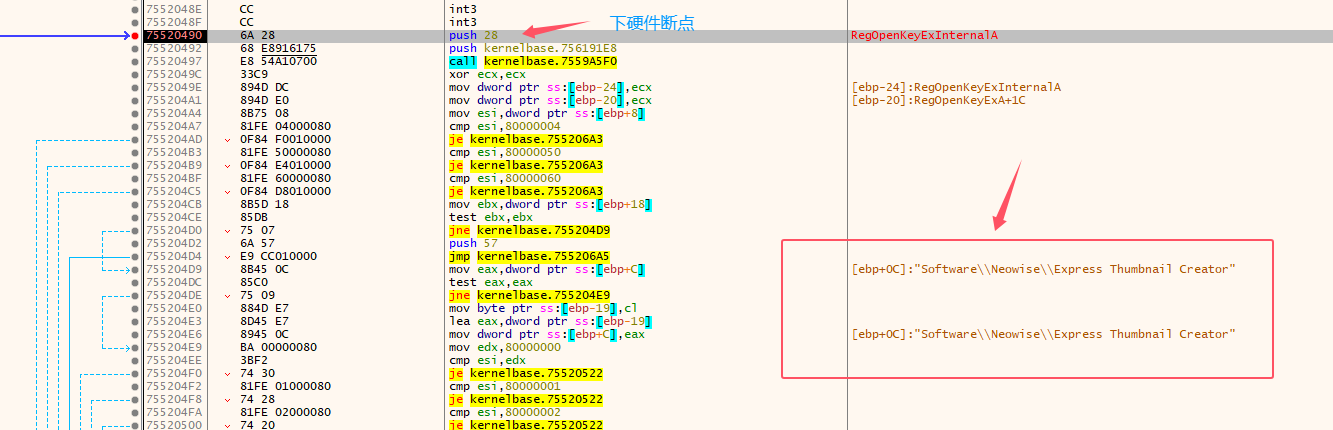Select the 'test ebx,ebx' instruction
Image resolution: width=1333 pixels, height=430 pixels.
[x=491, y=218]
